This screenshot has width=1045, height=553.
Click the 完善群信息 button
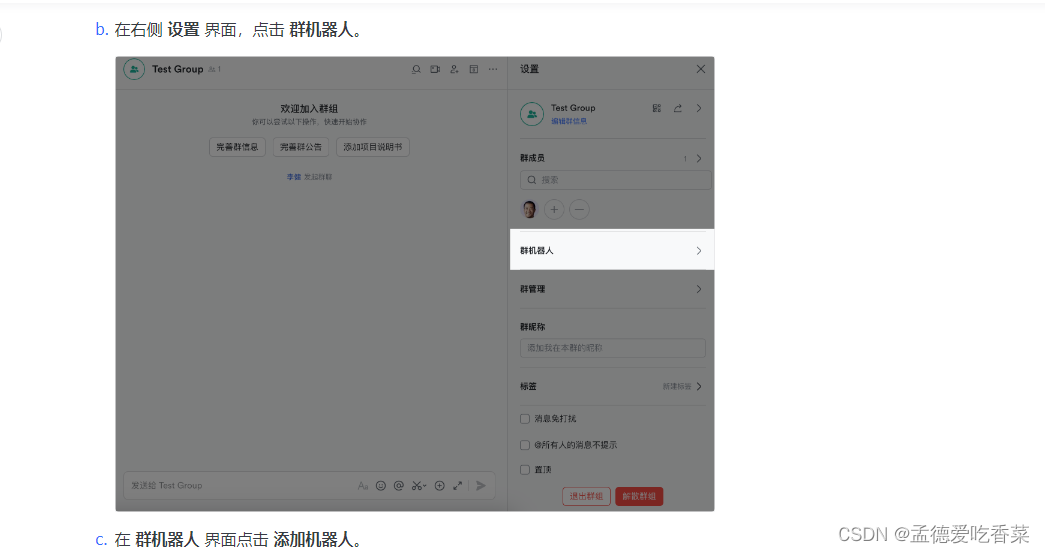pos(237,147)
